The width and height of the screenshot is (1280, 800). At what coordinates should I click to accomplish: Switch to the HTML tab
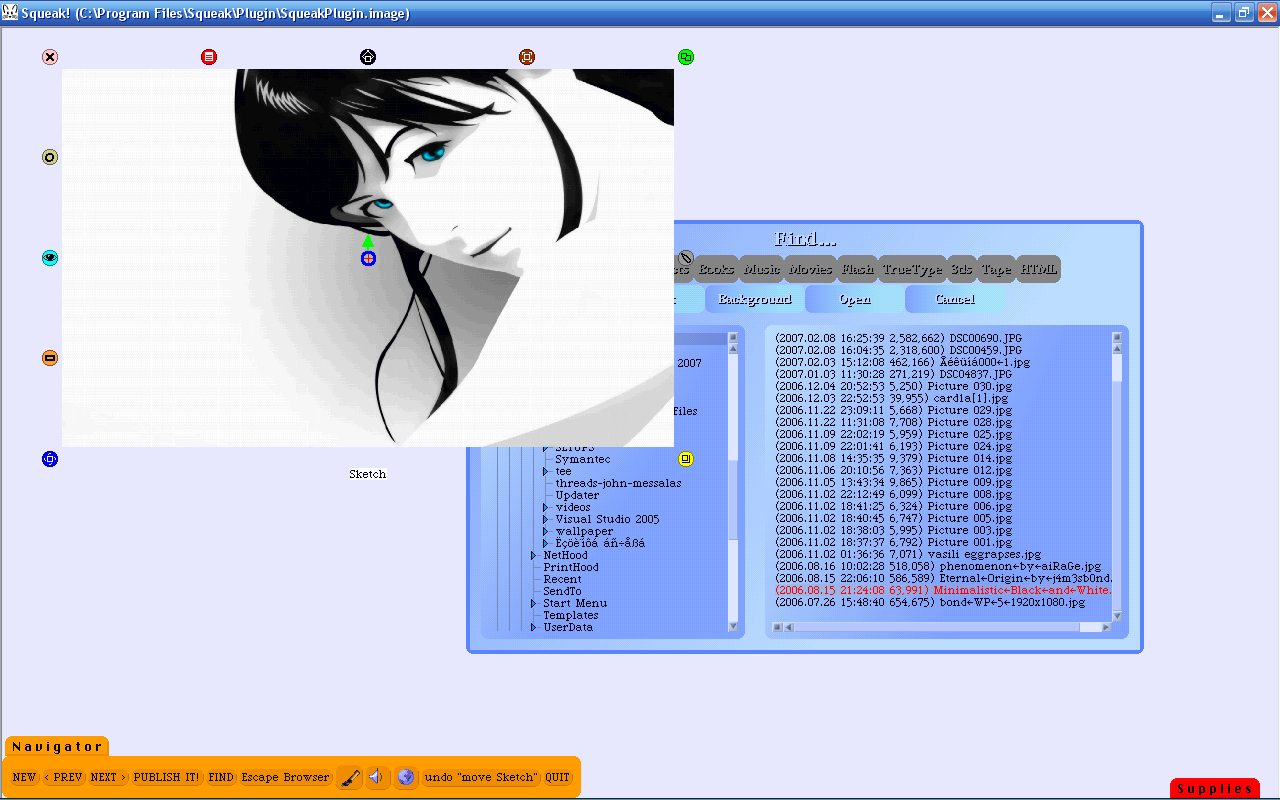(x=1038, y=269)
